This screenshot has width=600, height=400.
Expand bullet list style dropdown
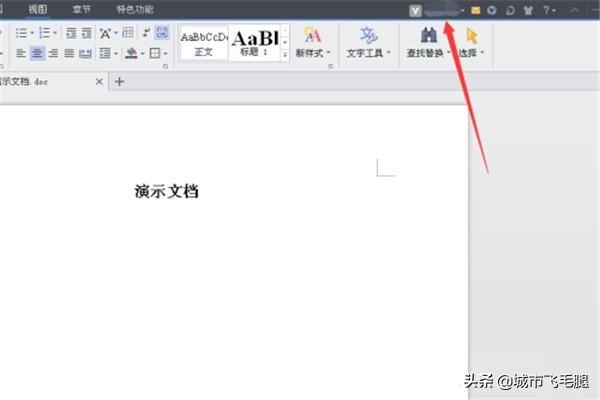click(x=32, y=33)
